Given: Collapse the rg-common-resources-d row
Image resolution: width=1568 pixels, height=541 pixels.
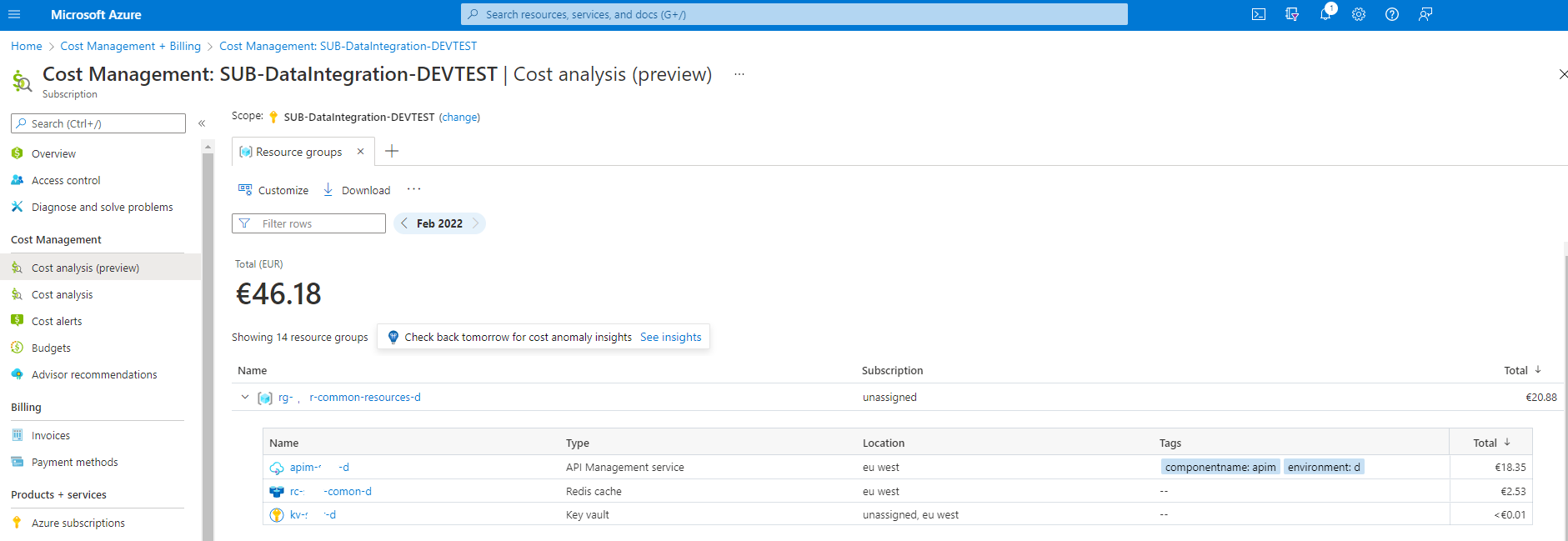Looking at the screenshot, I should point(245,398).
